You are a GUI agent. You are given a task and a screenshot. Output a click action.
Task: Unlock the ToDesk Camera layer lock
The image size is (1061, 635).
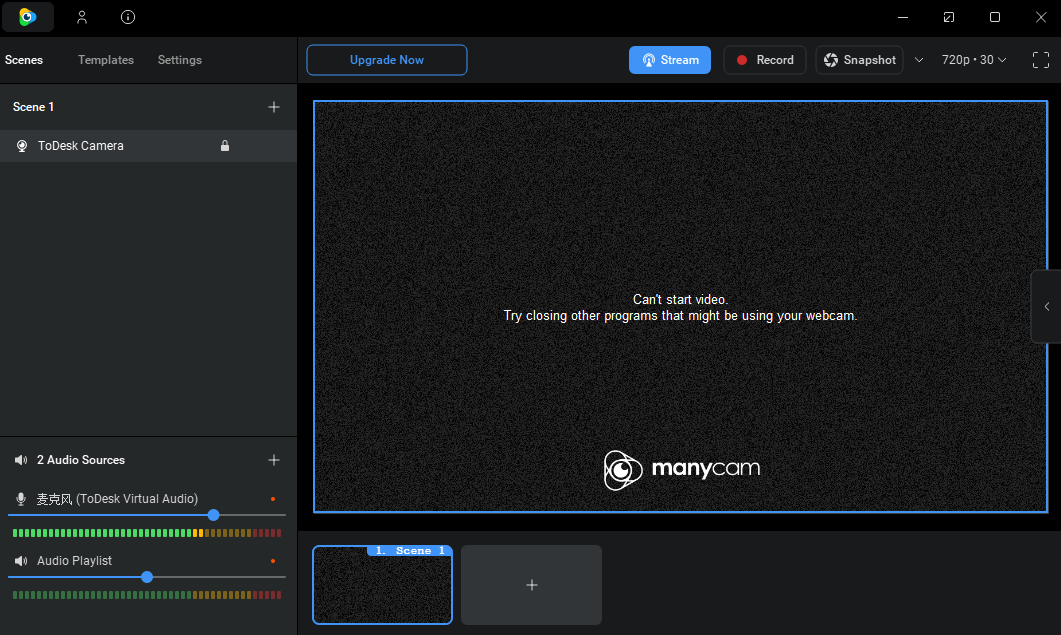(225, 145)
